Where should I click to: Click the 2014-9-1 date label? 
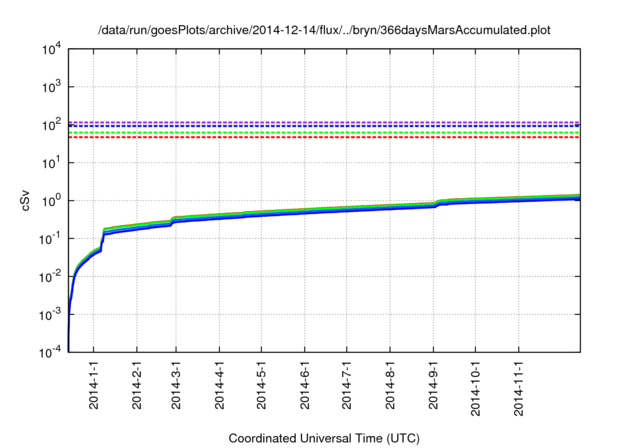pos(433,385)
